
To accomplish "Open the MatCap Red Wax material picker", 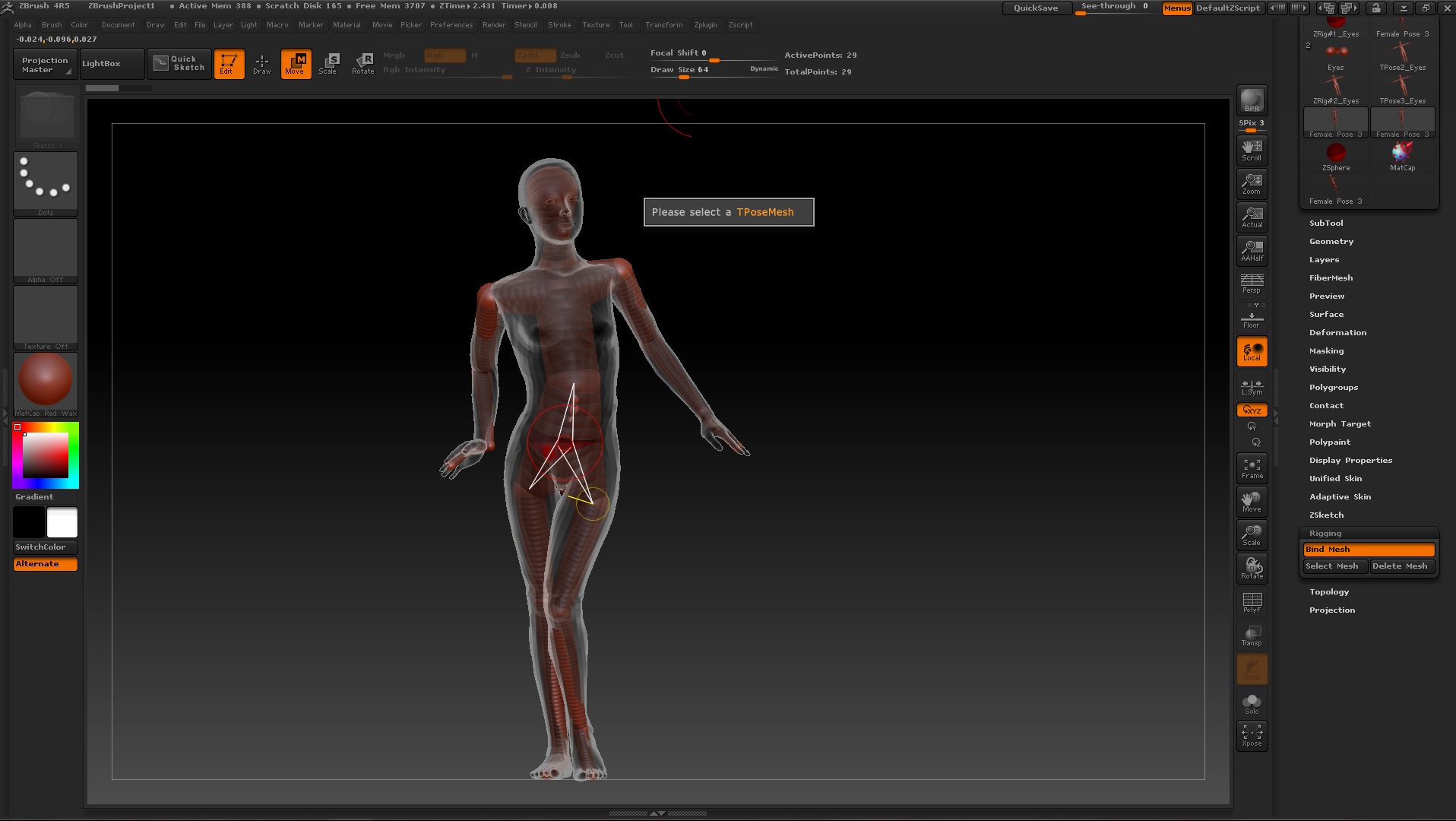I will coord(46,385).
